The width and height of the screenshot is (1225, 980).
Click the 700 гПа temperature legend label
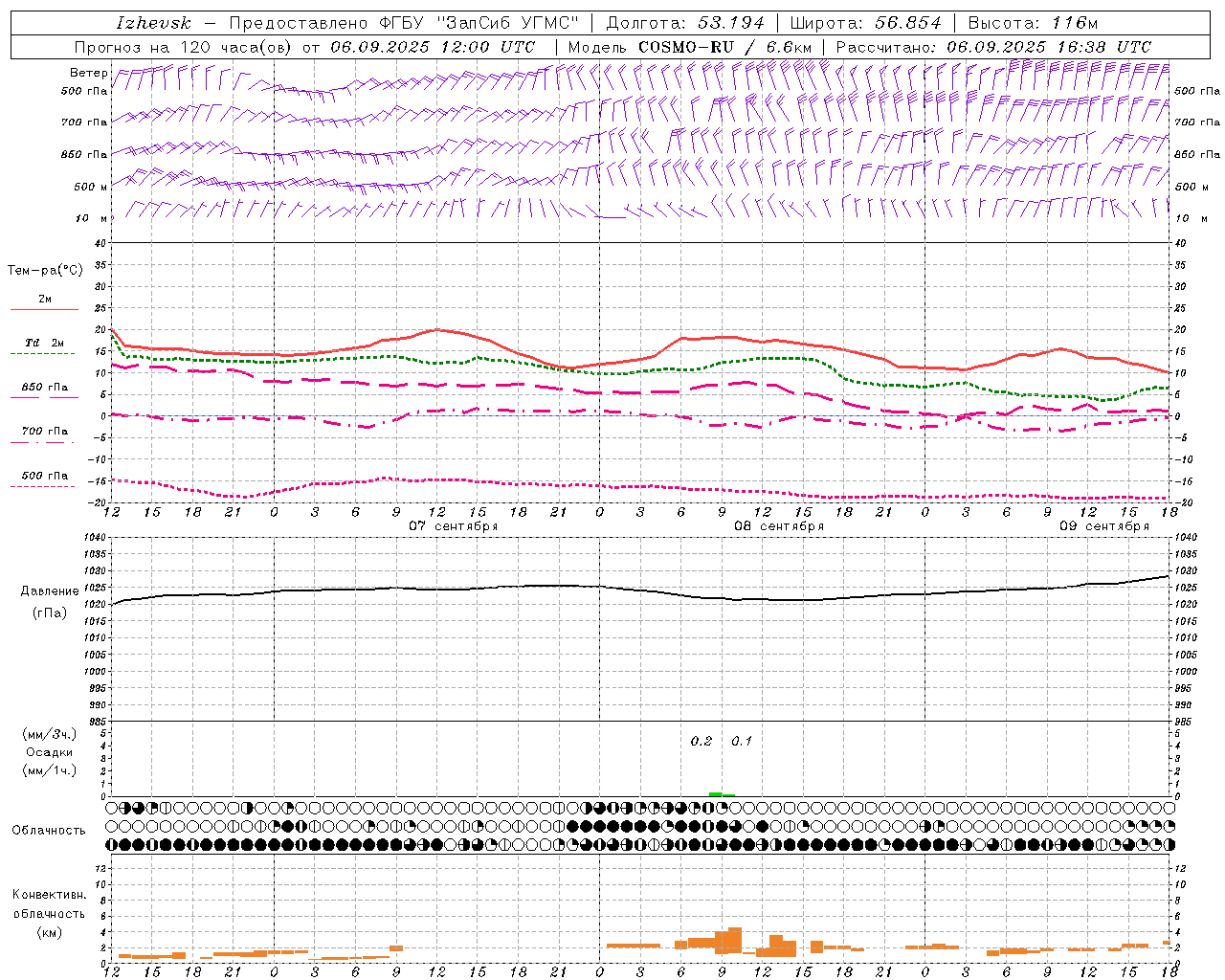click(x=44, y=432)
